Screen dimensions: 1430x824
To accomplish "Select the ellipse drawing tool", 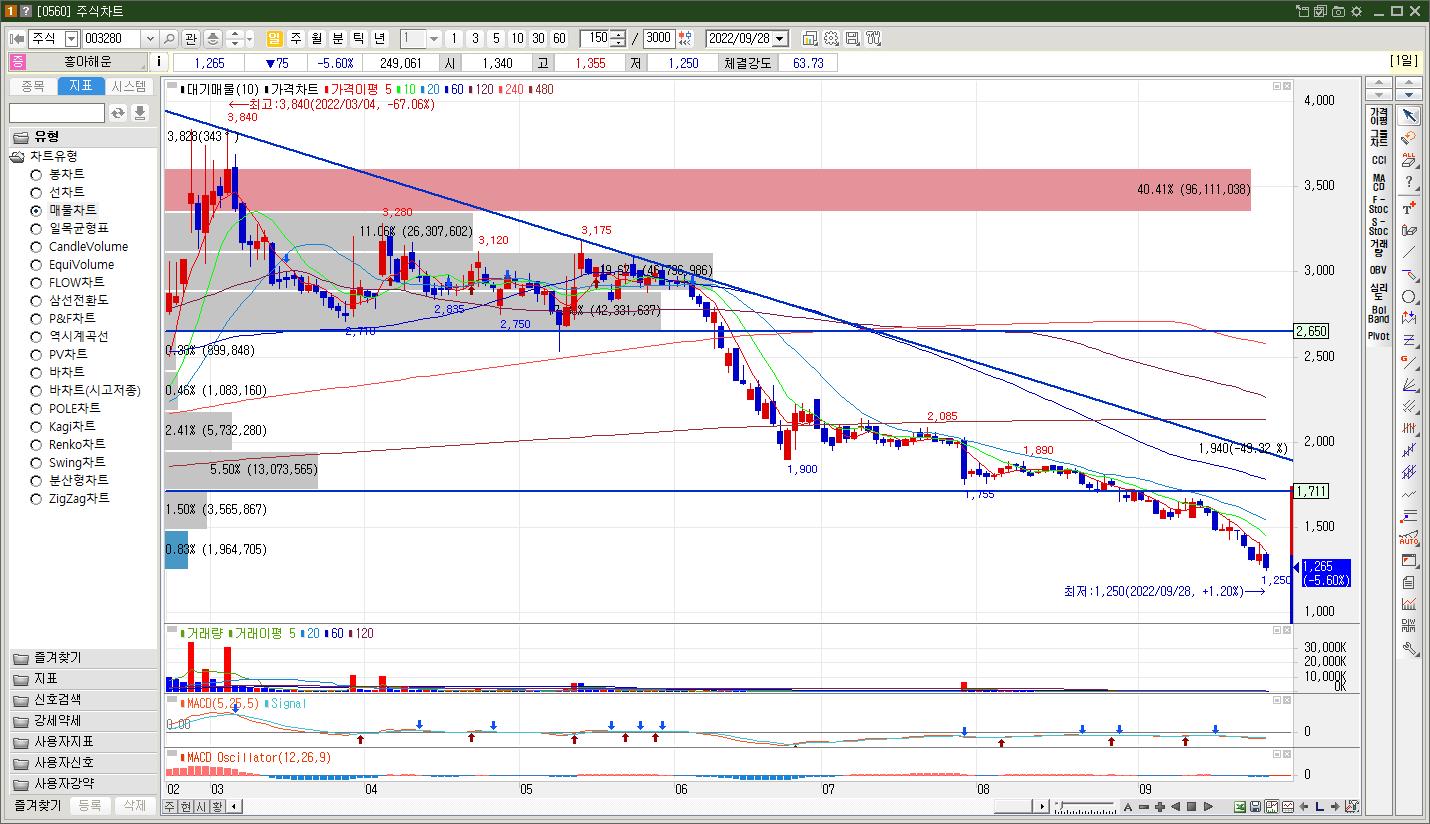I will [1408, 297].
